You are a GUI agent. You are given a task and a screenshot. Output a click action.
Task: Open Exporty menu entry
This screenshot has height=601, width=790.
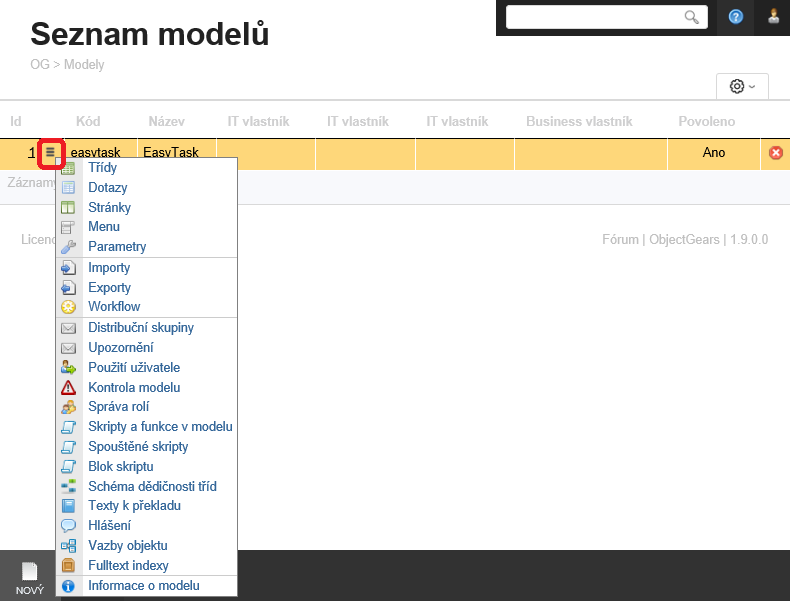tap(109, 288)
